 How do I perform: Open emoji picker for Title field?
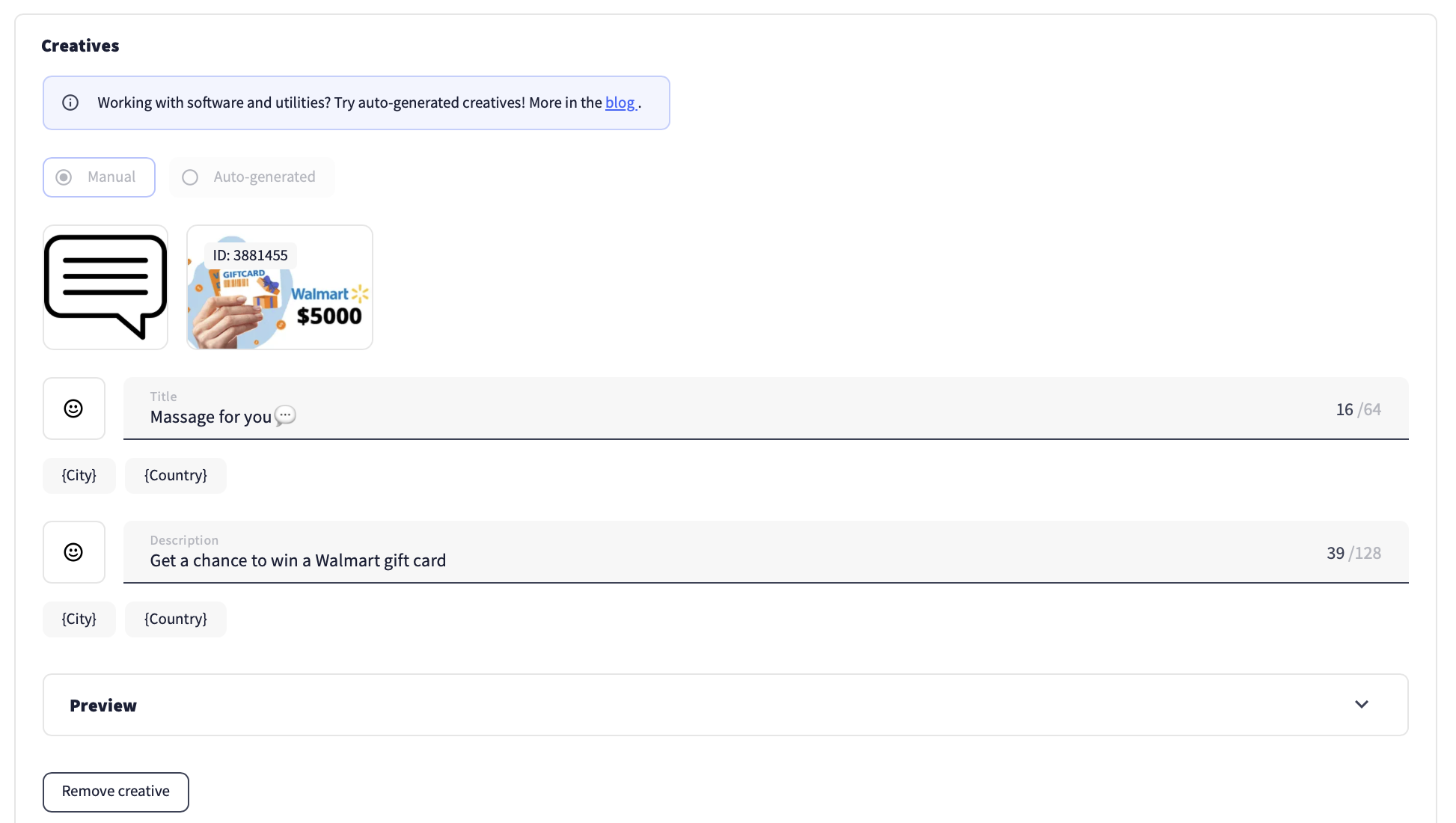pos(73,409)
